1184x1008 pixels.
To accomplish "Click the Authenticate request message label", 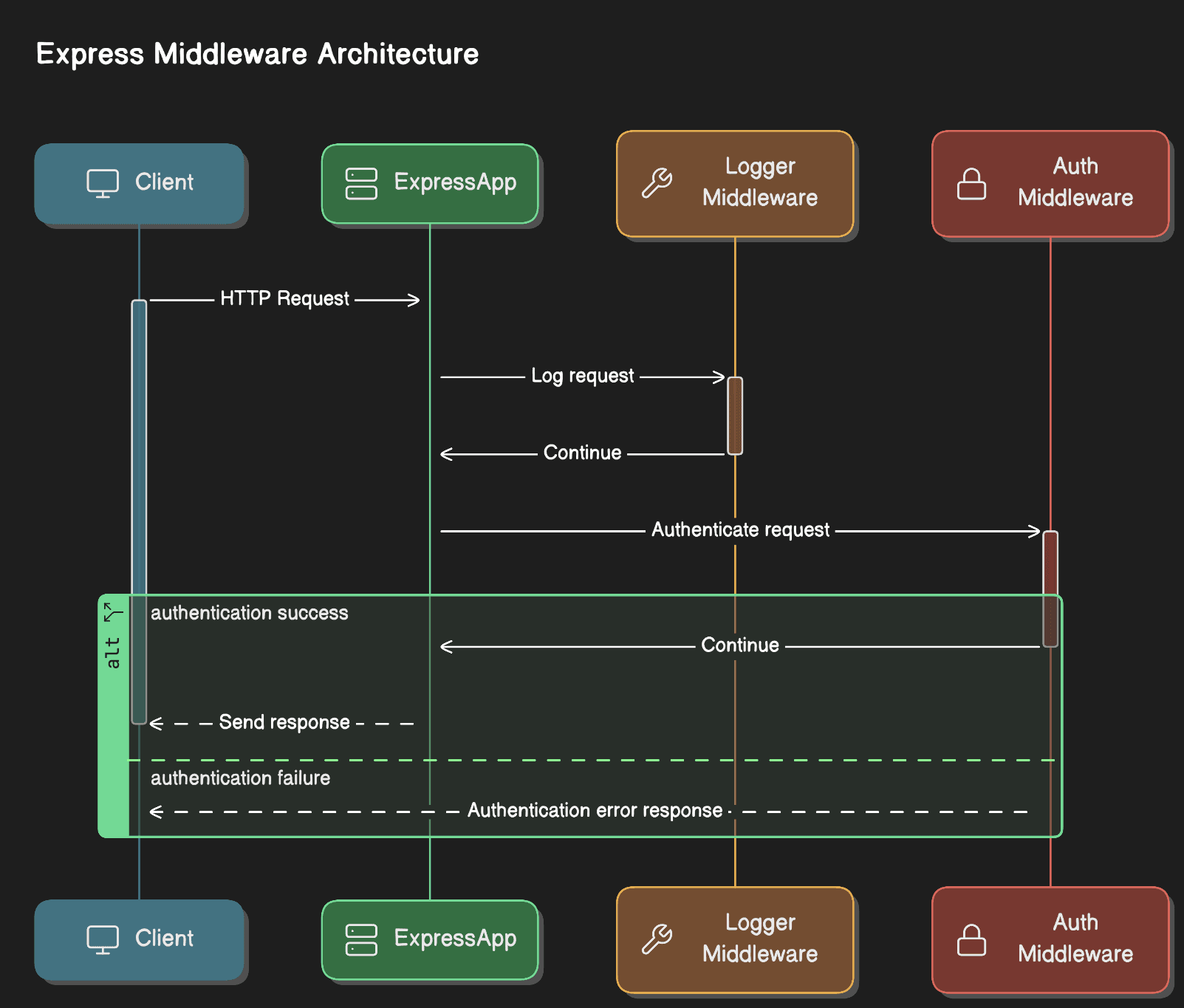I will (740, 529).
